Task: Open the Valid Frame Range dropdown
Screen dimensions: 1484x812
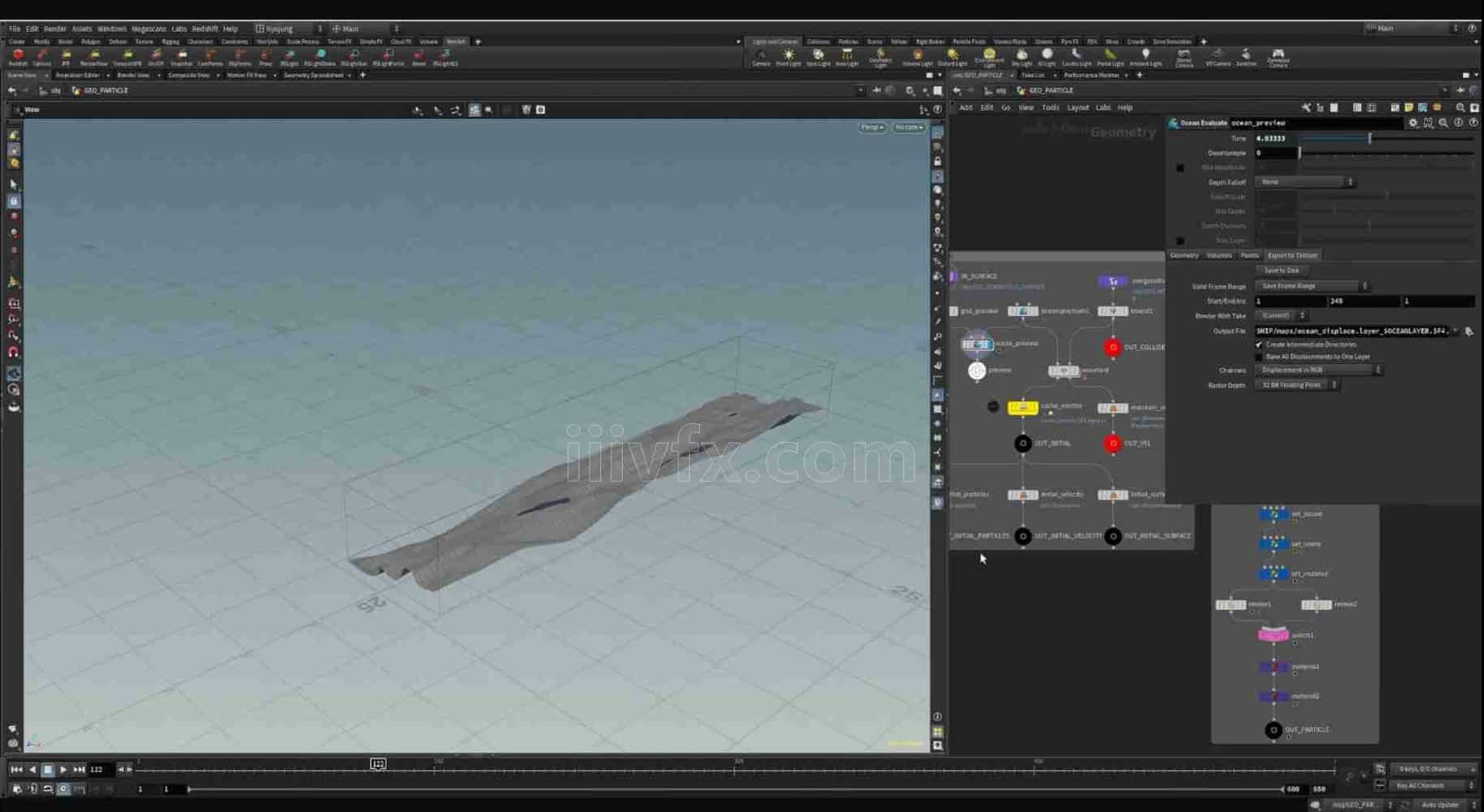Action: click(x=1311, y=286)
